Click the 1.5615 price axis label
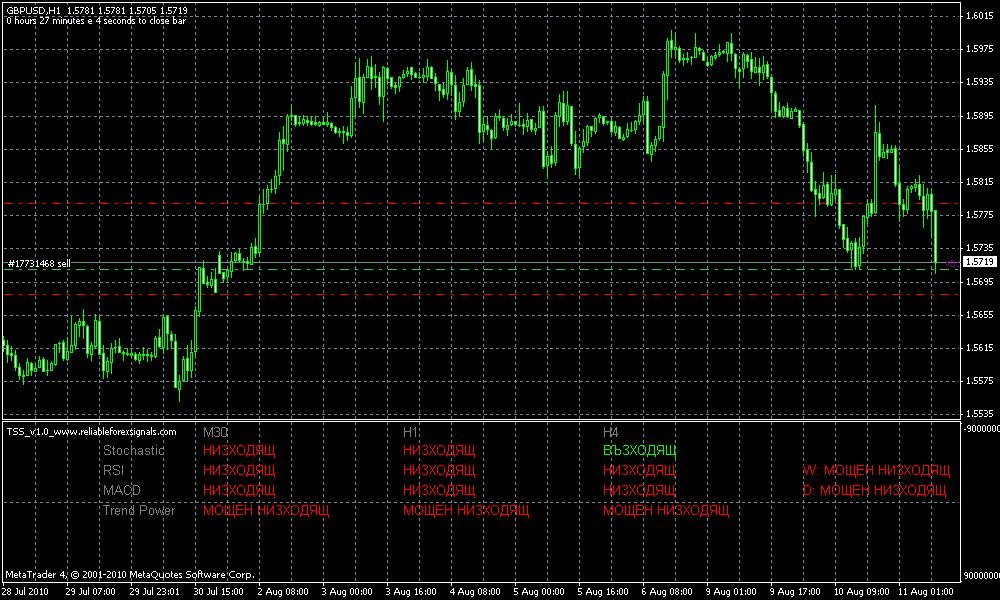This screenshot has width=1000, height=600. tap(980, 348)
